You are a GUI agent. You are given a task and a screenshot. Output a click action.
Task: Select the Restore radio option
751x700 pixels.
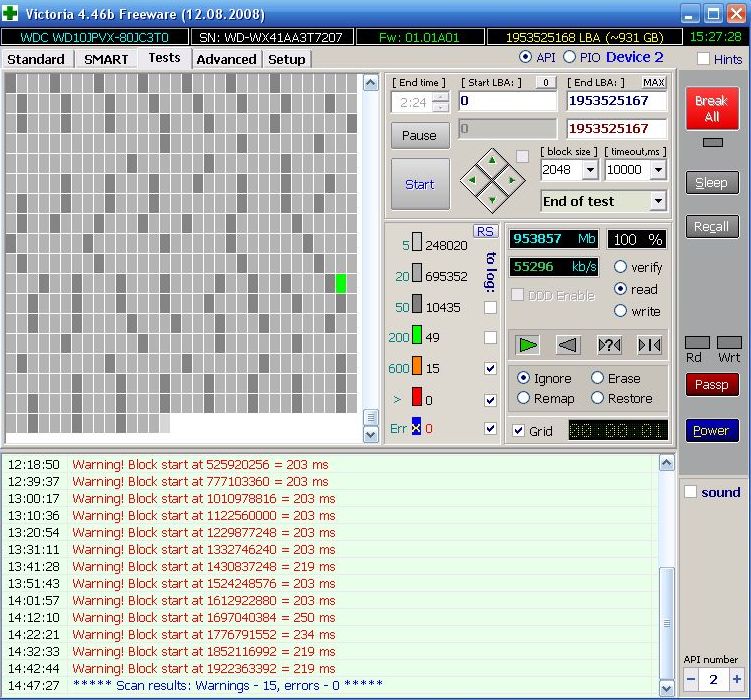tap(597, 398)
